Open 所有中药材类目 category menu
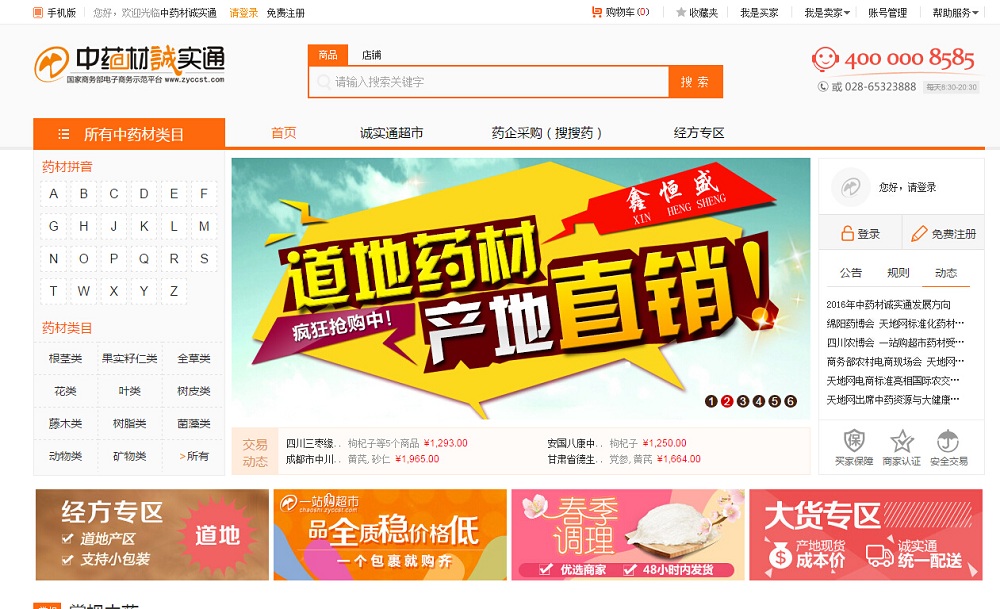The height and width of the screenshot is (609, 1000). tap(129, 134)
